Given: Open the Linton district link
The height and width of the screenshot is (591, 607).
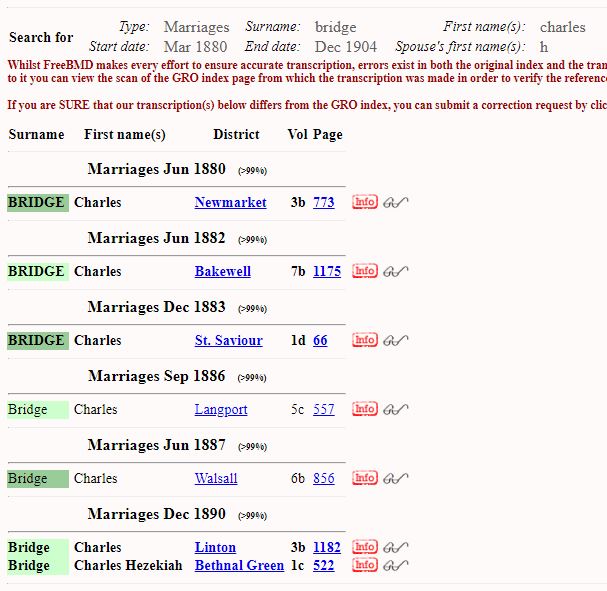Looking at the screenshot, I should pyautogui.click(x=215, y=547).
